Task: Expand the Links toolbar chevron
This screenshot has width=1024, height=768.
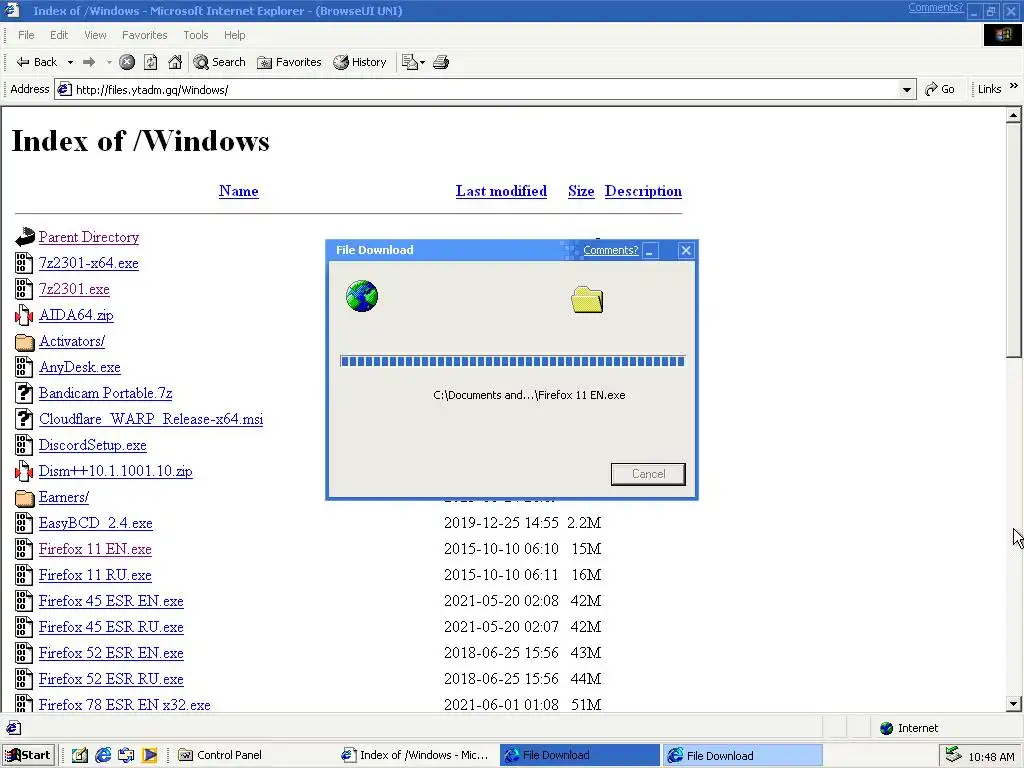Action: (x=1014, y=86)
